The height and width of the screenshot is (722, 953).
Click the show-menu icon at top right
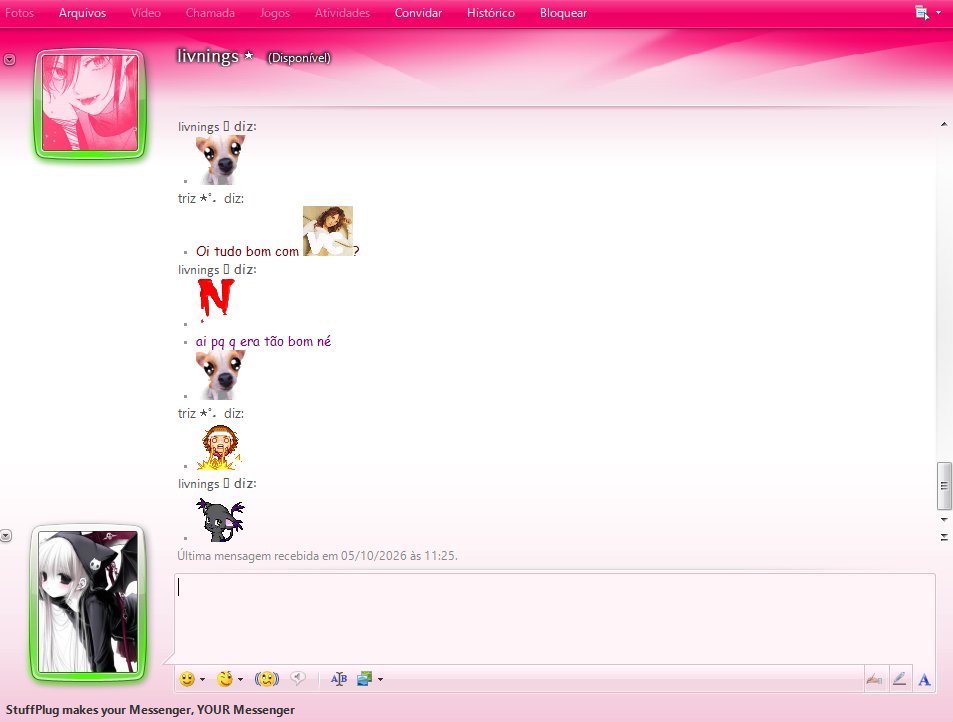pyautogui.click(x=921, y=12)
